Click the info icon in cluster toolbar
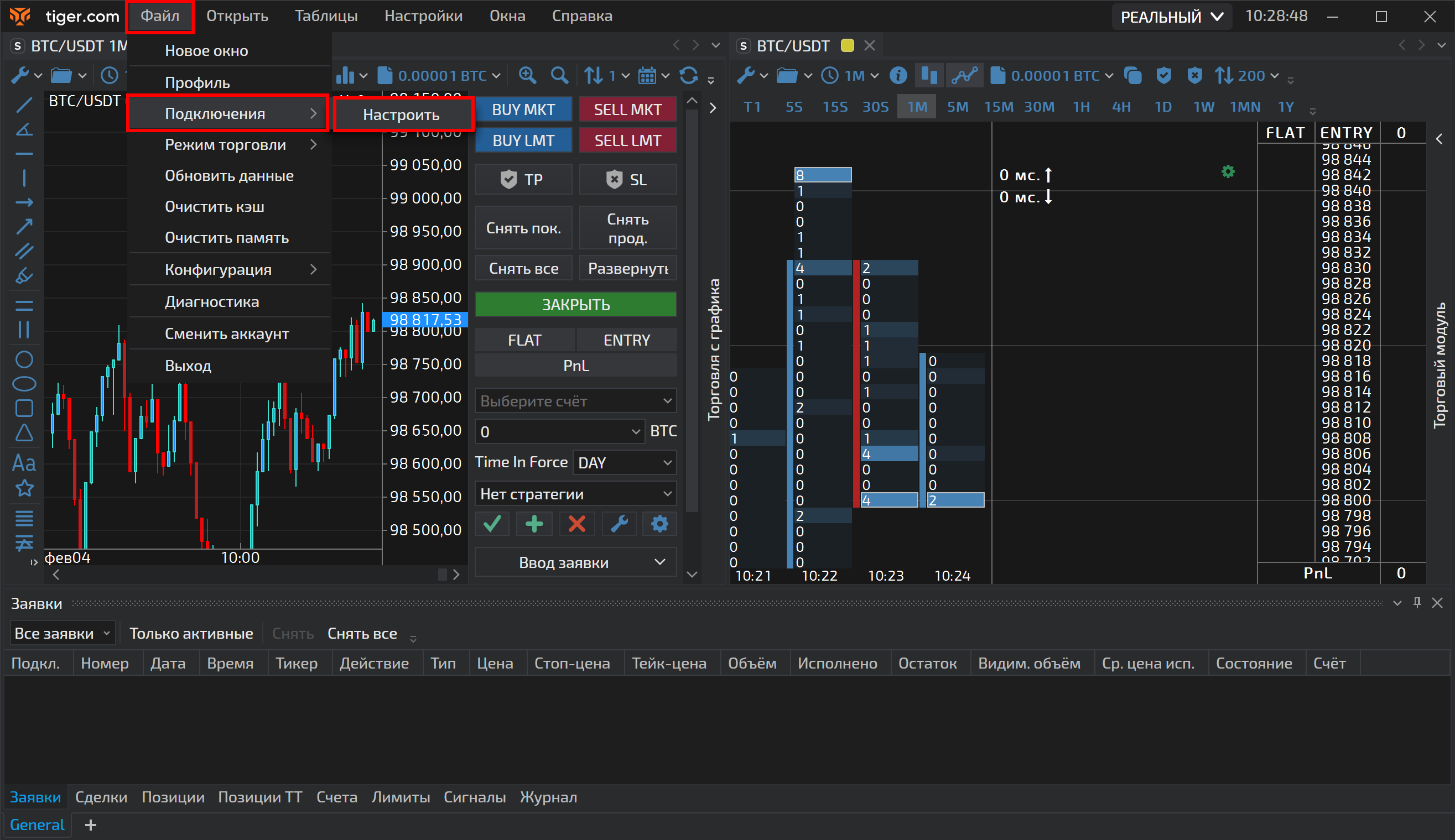 (x=898, y=76)
